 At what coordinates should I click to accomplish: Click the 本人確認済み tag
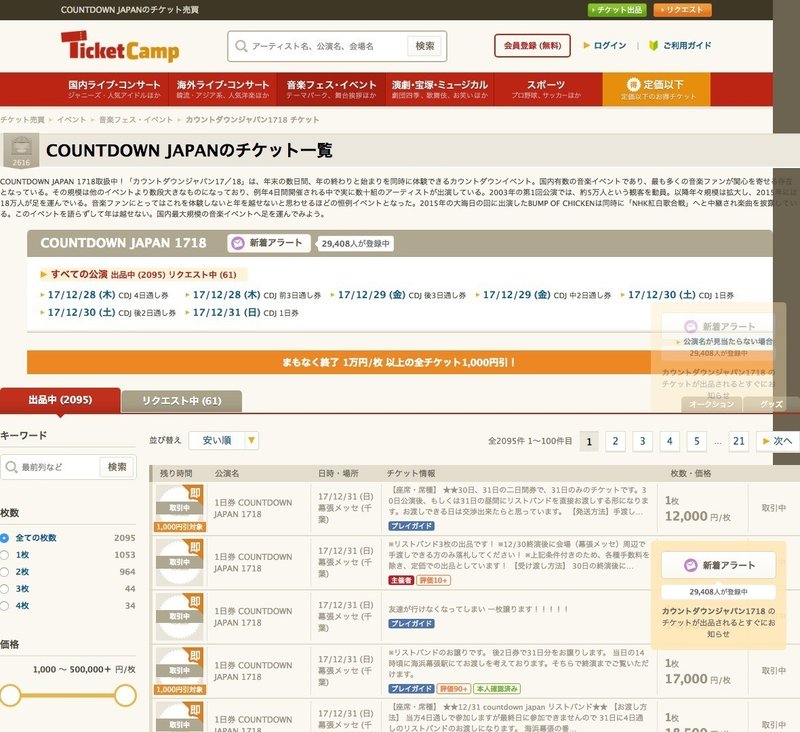click(x=496, y=689)
